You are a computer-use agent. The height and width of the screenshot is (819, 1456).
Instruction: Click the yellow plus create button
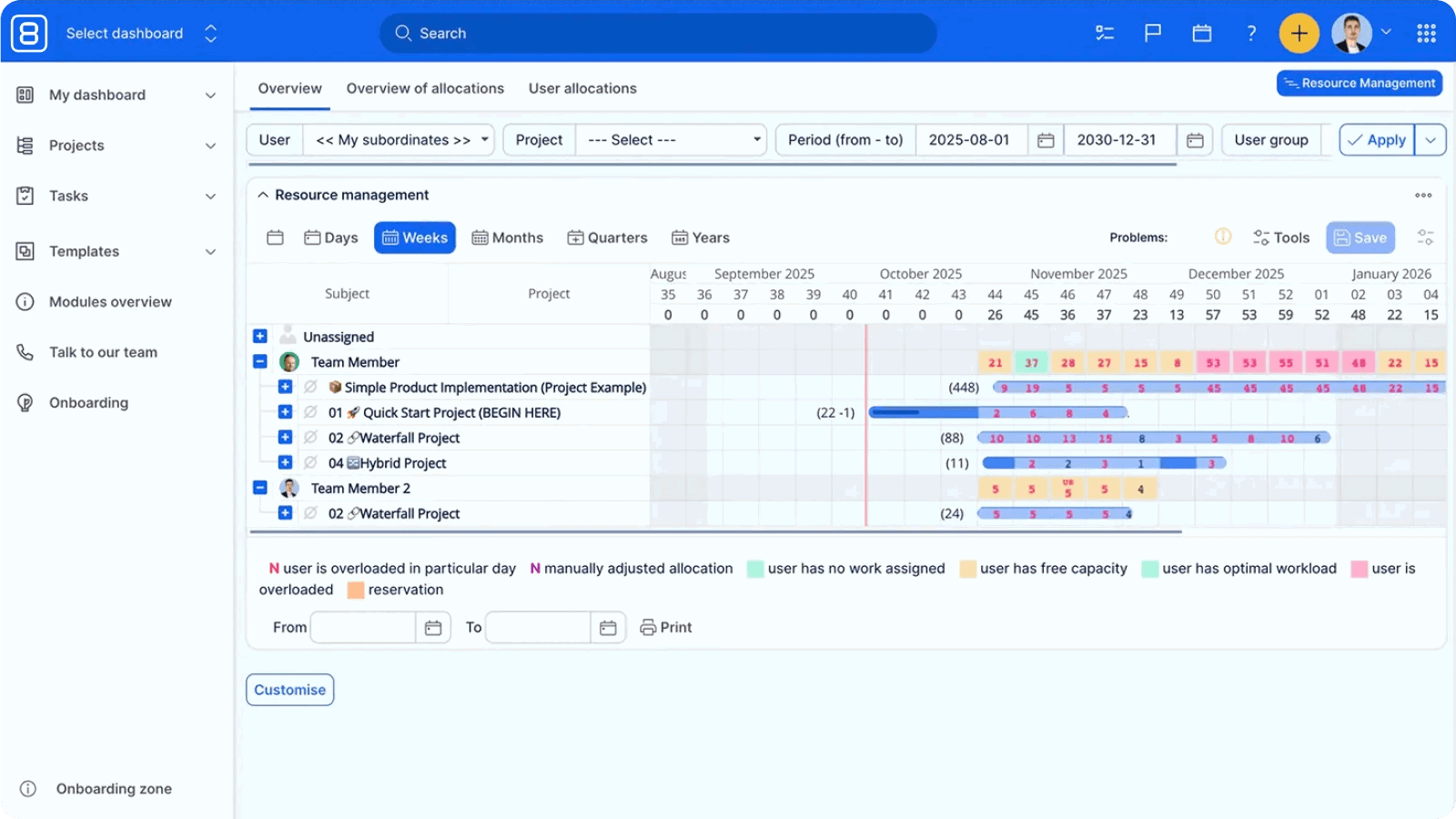[x=1299, y=34]
